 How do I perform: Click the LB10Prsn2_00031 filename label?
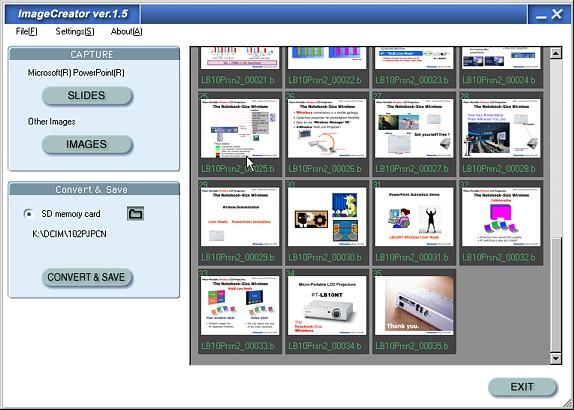[412, 257]
